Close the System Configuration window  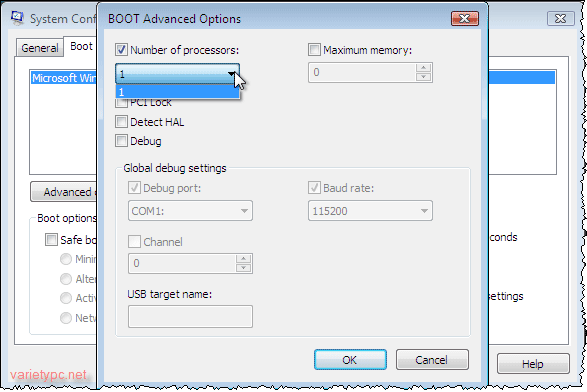(x=560, y=18)
